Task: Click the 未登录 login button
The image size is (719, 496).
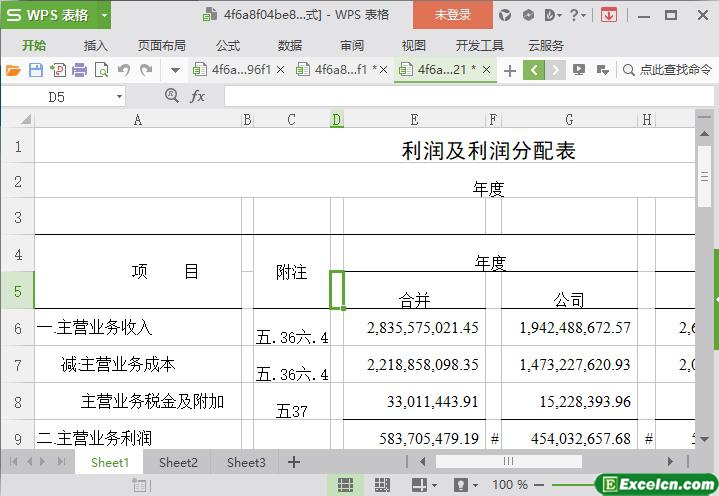Action: pos(453,15)
